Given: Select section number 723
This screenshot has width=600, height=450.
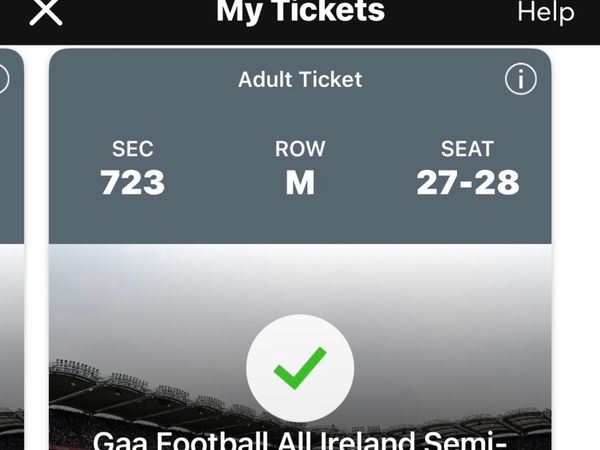Looking at the screenshot, I should (x=132, y=182).
